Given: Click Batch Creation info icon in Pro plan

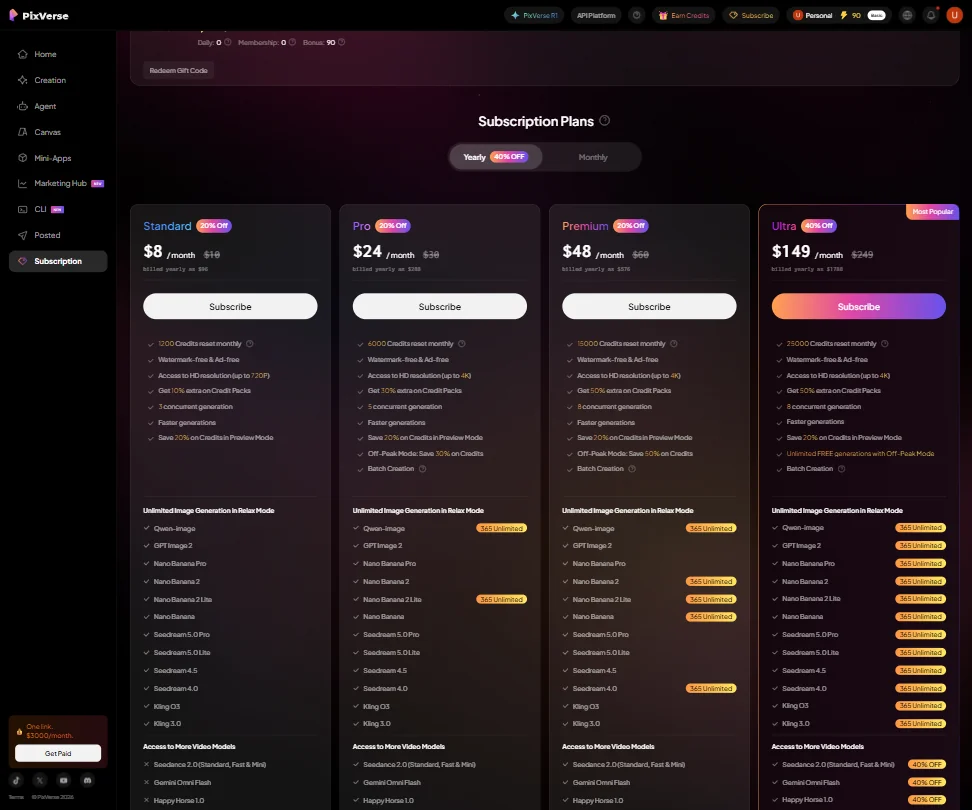Looking at the screenshot, I should (423, 469).
